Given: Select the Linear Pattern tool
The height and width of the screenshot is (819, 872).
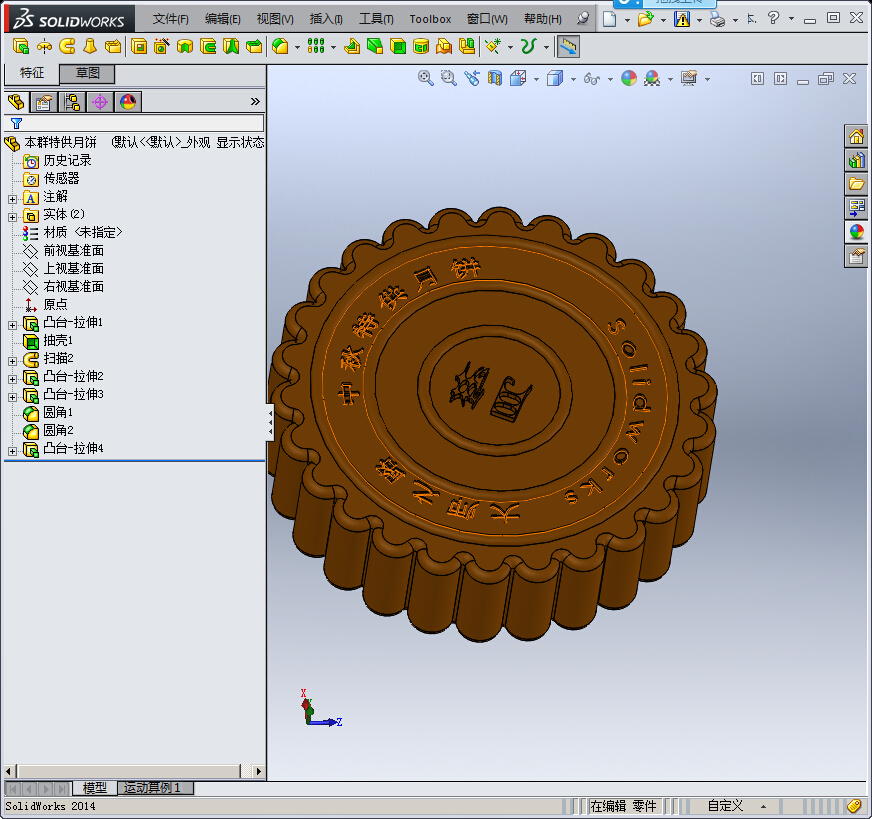Looking at the screenshot, I should (x=316, y=47).
